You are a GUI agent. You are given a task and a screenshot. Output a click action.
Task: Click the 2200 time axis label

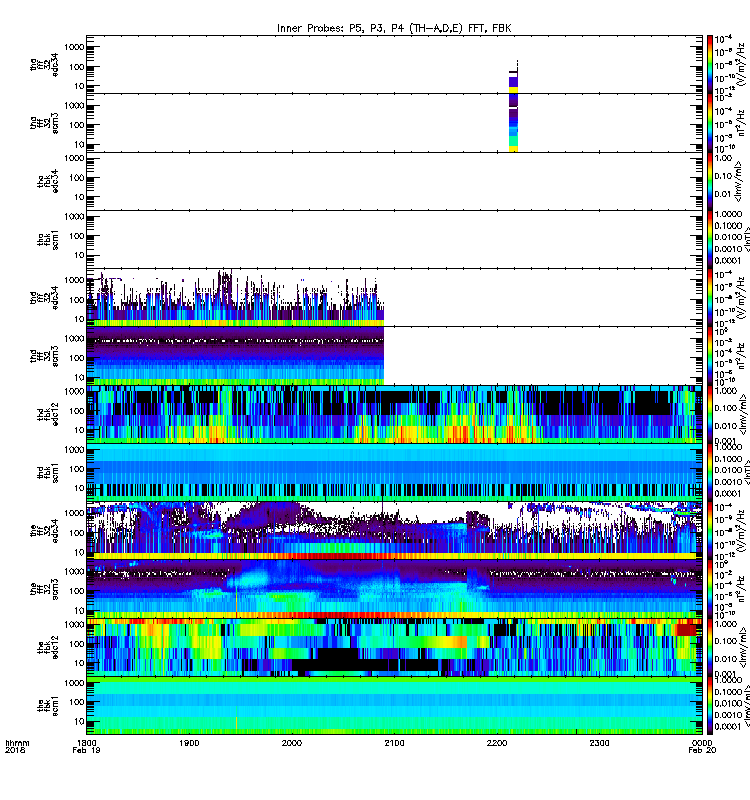pyautogui.click(x=497, y=743)
